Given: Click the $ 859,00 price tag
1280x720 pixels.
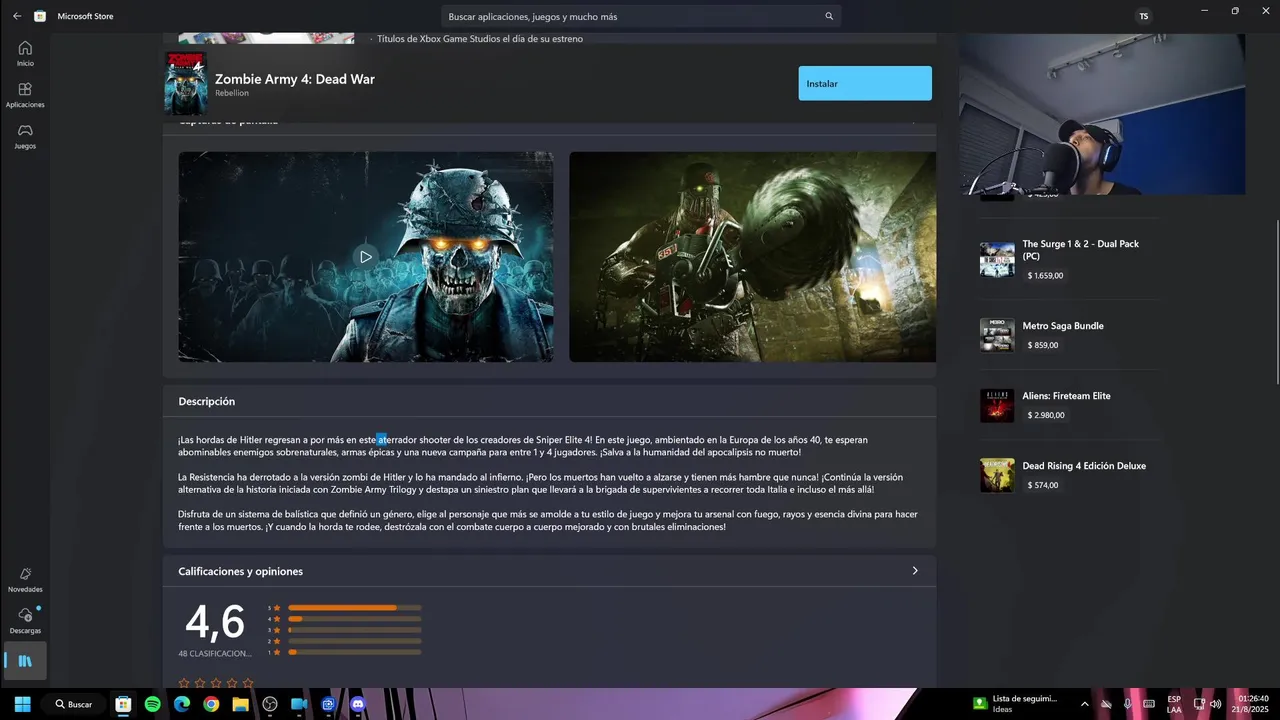Looking at the screenshot, I should click(x=1043, y=345).
